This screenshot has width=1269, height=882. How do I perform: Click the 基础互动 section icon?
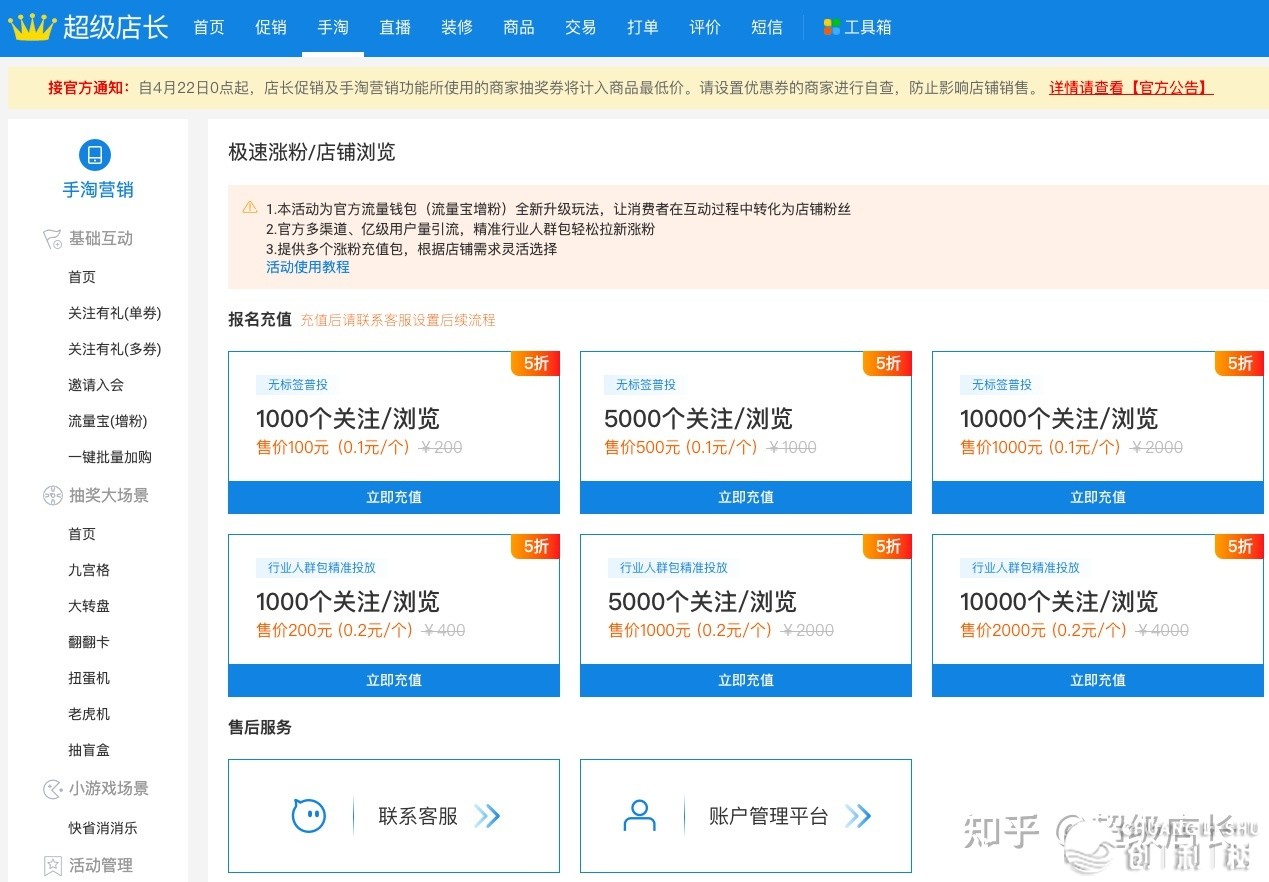click(x=52, y=239)
